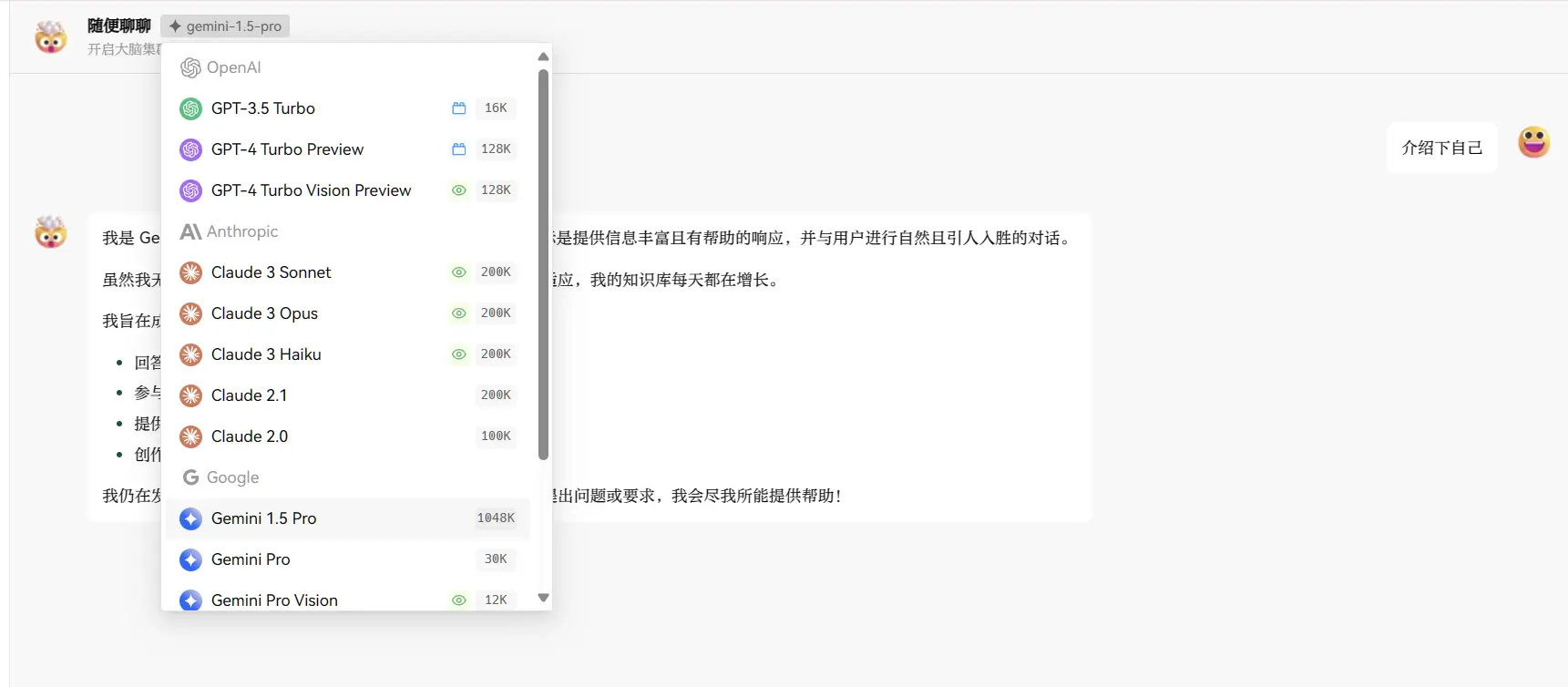The width and height of the screenshot is (1568, 687).
Task: Click the Claude 3 Sonnet starburst icon
Action: pos(190,272)
